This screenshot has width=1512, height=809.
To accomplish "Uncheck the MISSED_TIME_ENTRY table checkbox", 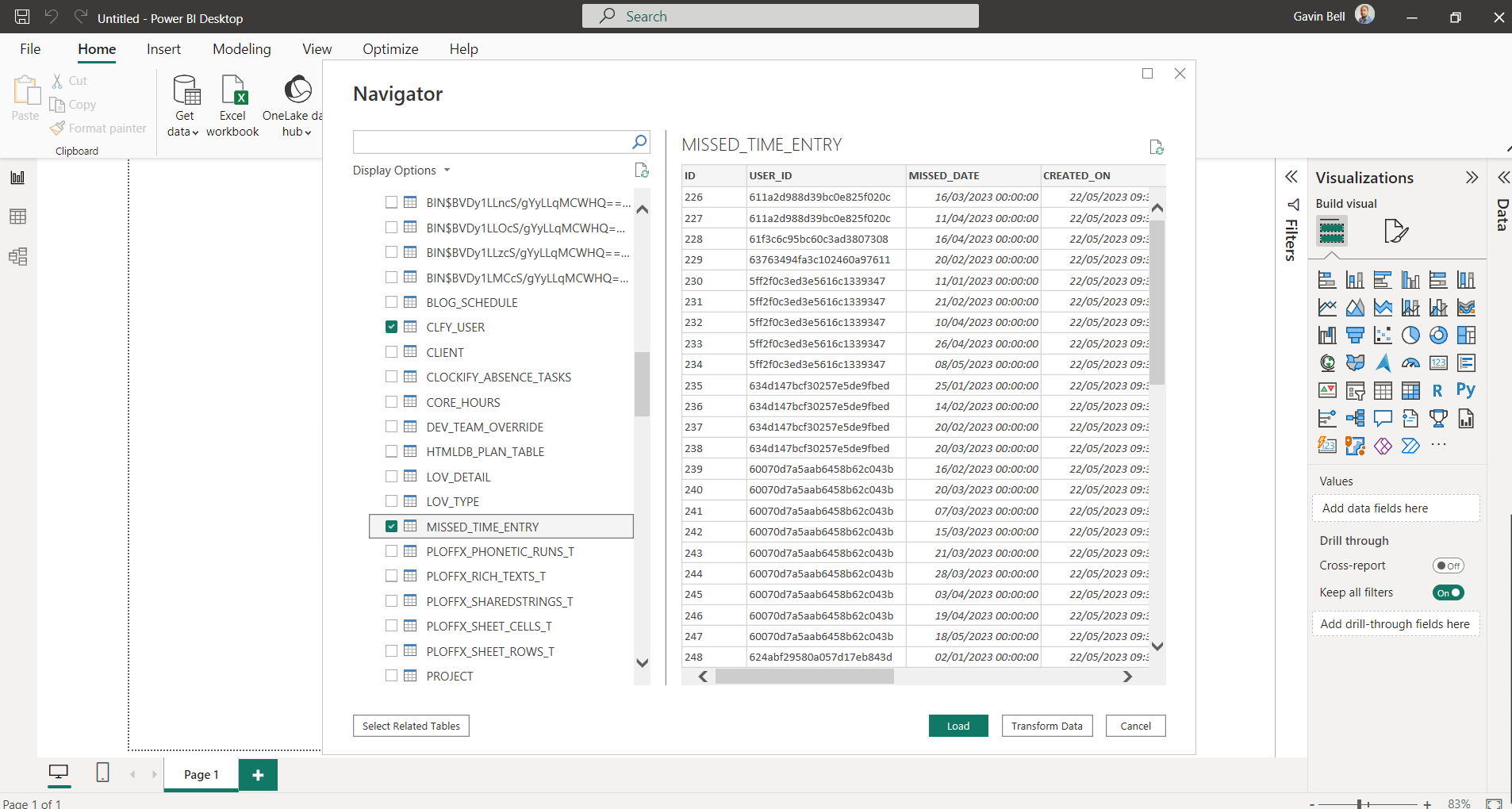I will coord(392,526).
